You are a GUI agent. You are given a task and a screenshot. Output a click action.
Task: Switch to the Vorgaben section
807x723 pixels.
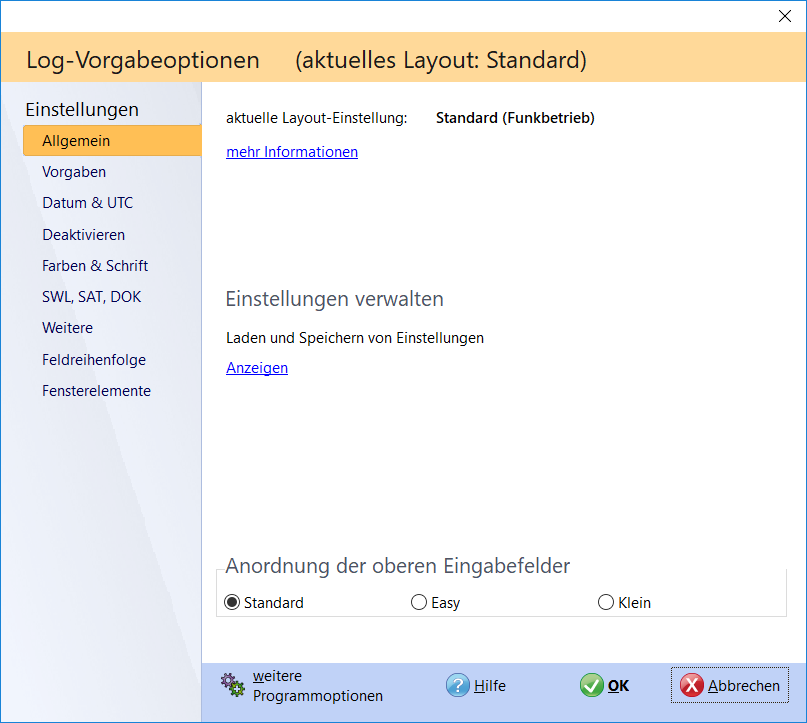(x=74, y=172)
